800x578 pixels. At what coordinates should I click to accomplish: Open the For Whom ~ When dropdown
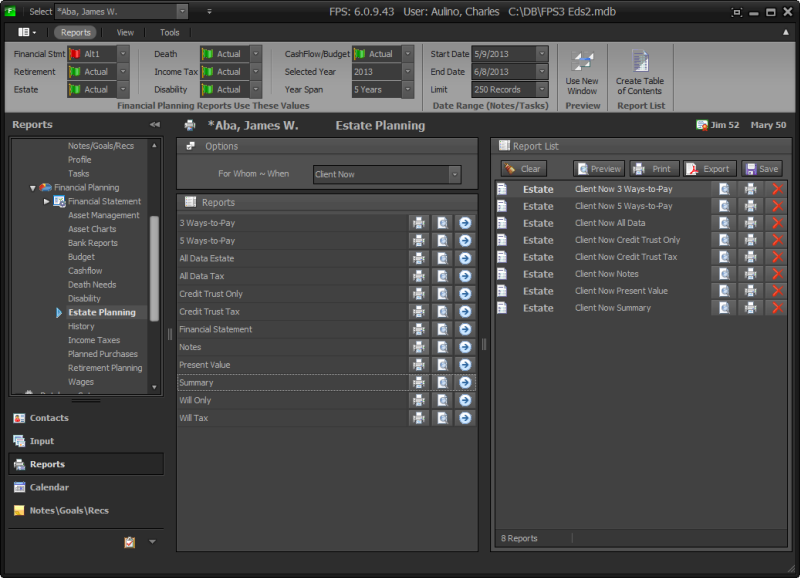pyautogui.click(x=454, y=174)
